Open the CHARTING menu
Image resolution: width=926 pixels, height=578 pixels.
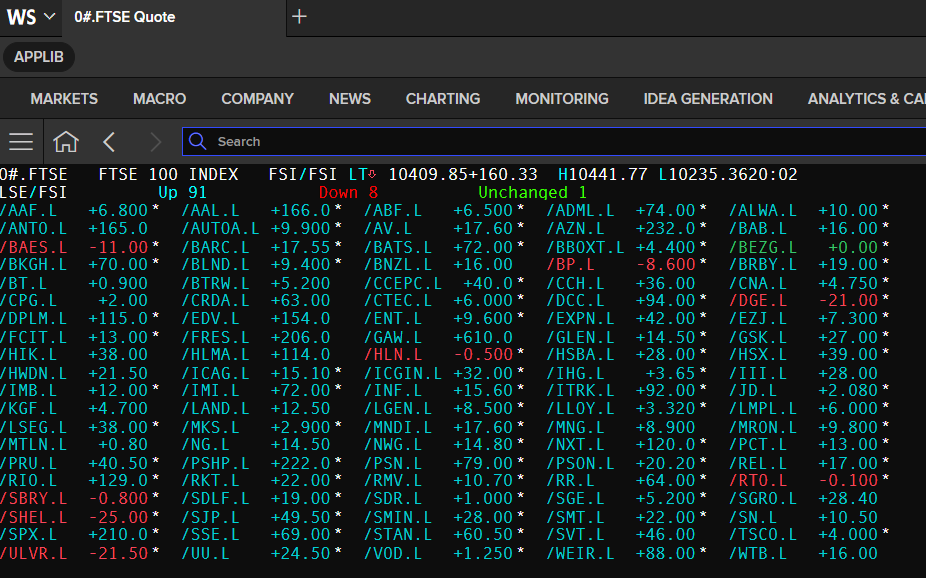click(443, 99)
